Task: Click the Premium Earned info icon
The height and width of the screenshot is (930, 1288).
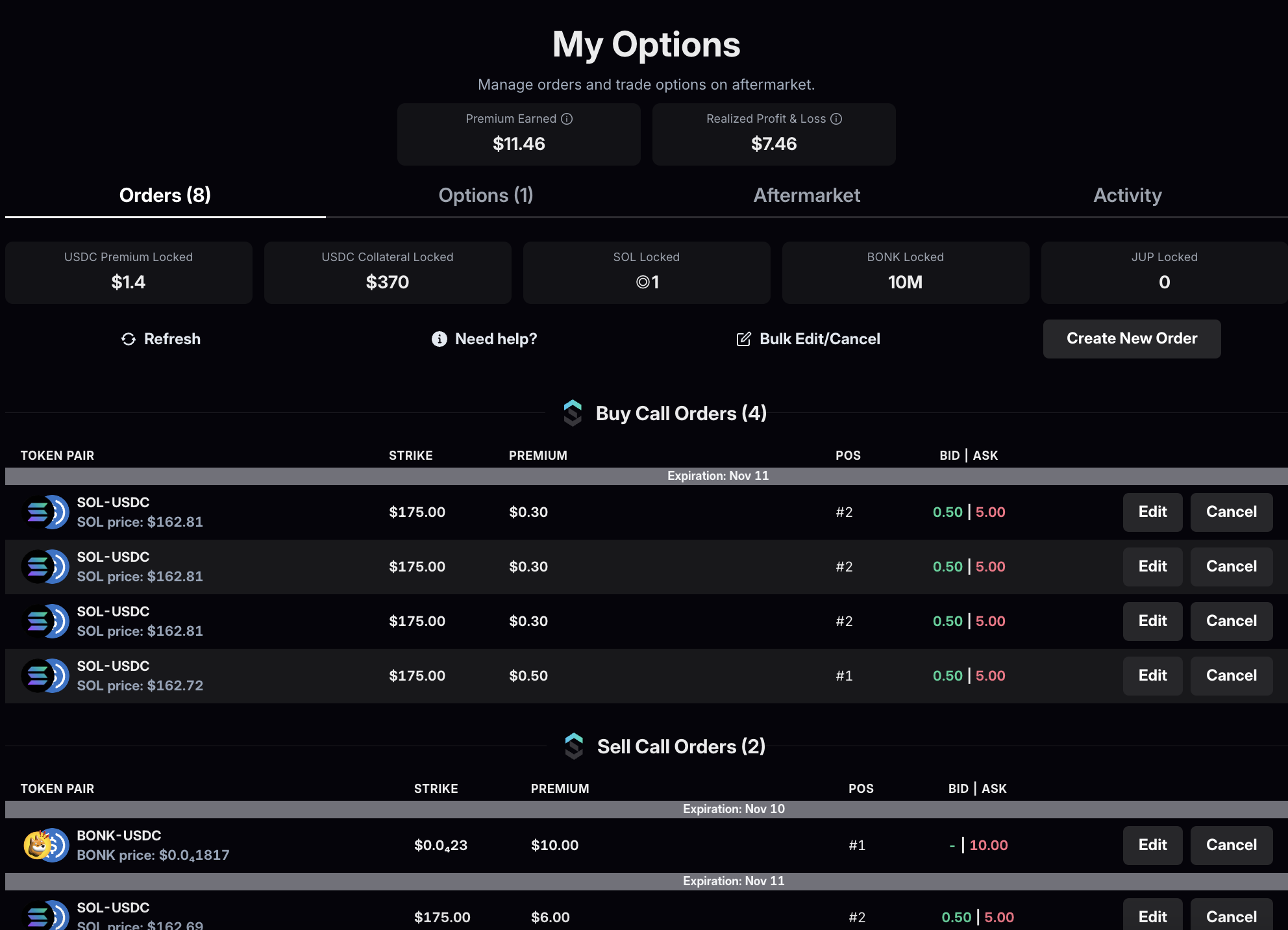Action: pos(567,119)
